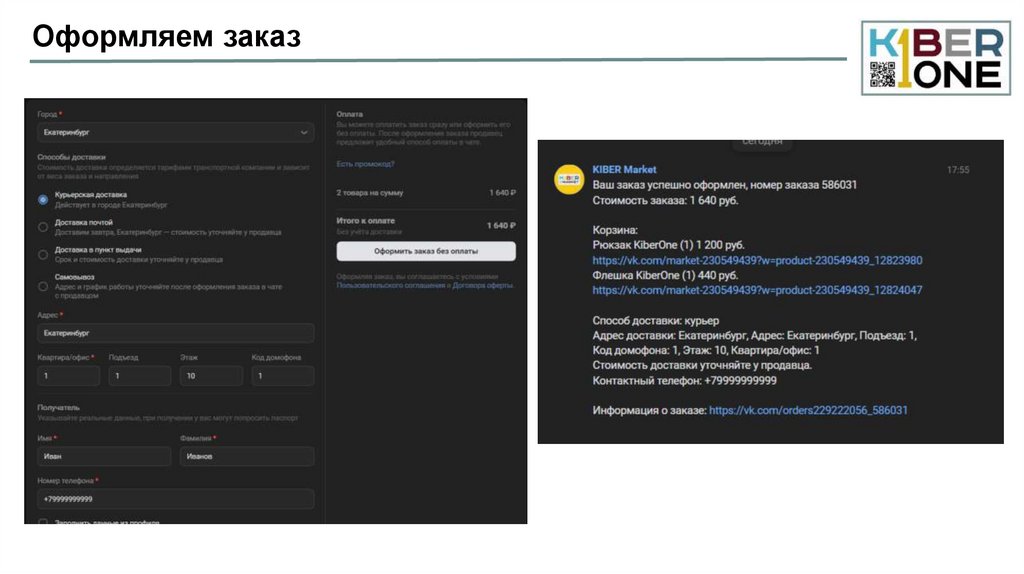
Task: Click the message timestamp 17:55
Action: click(x=958, y=170)
